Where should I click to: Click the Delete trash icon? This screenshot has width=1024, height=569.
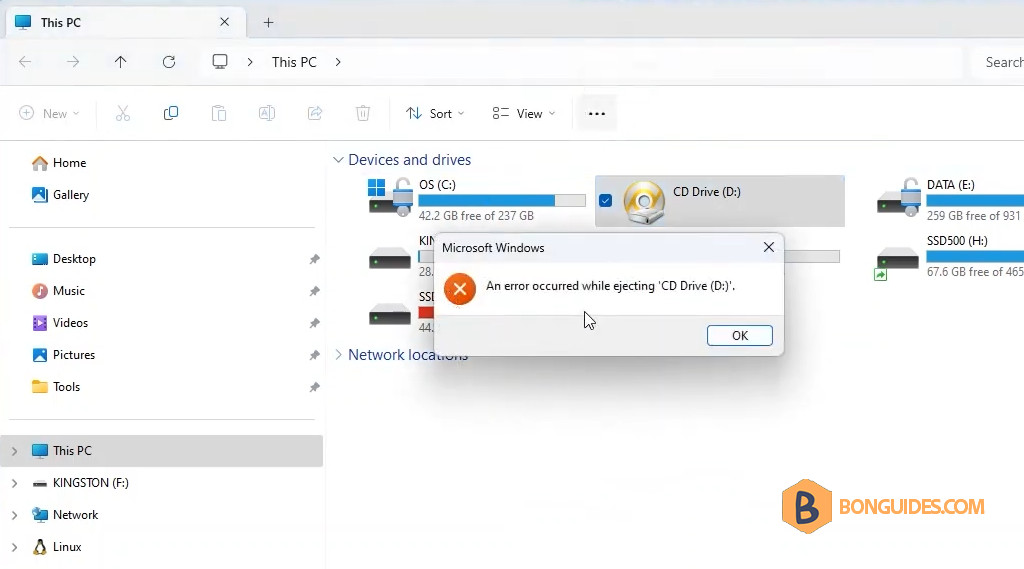coord(363,114)
